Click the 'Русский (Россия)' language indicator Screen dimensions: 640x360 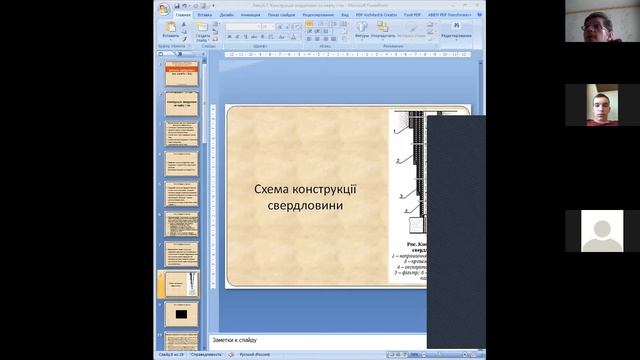pos(254,355)
